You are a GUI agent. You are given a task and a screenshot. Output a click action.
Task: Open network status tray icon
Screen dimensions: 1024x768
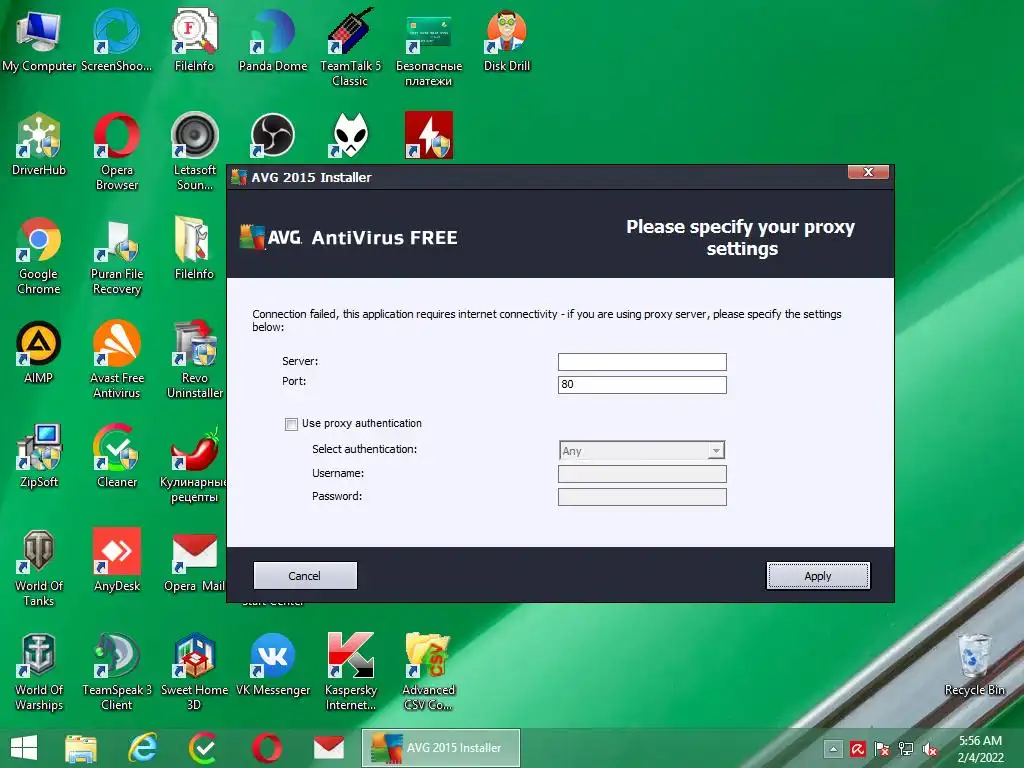tap(906, 749)
